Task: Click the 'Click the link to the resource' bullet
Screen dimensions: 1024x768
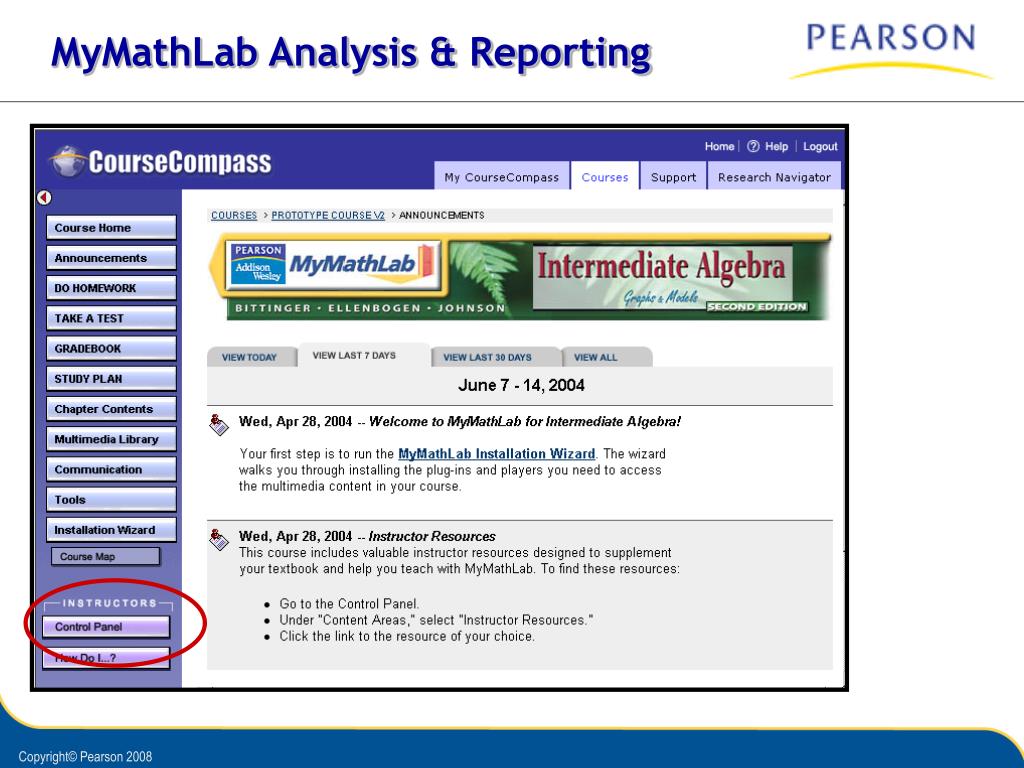Action: click(x=406, y=636)
